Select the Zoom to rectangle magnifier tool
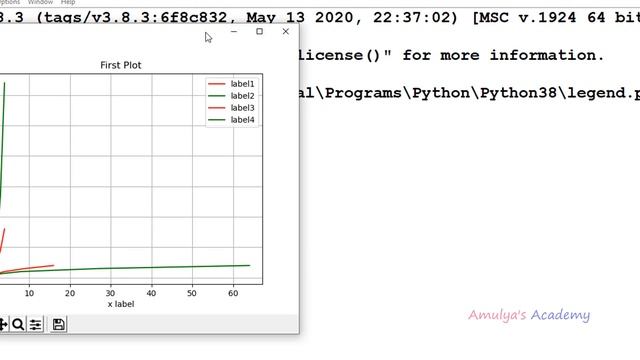The image size is (640, 360). click(18, 324)
